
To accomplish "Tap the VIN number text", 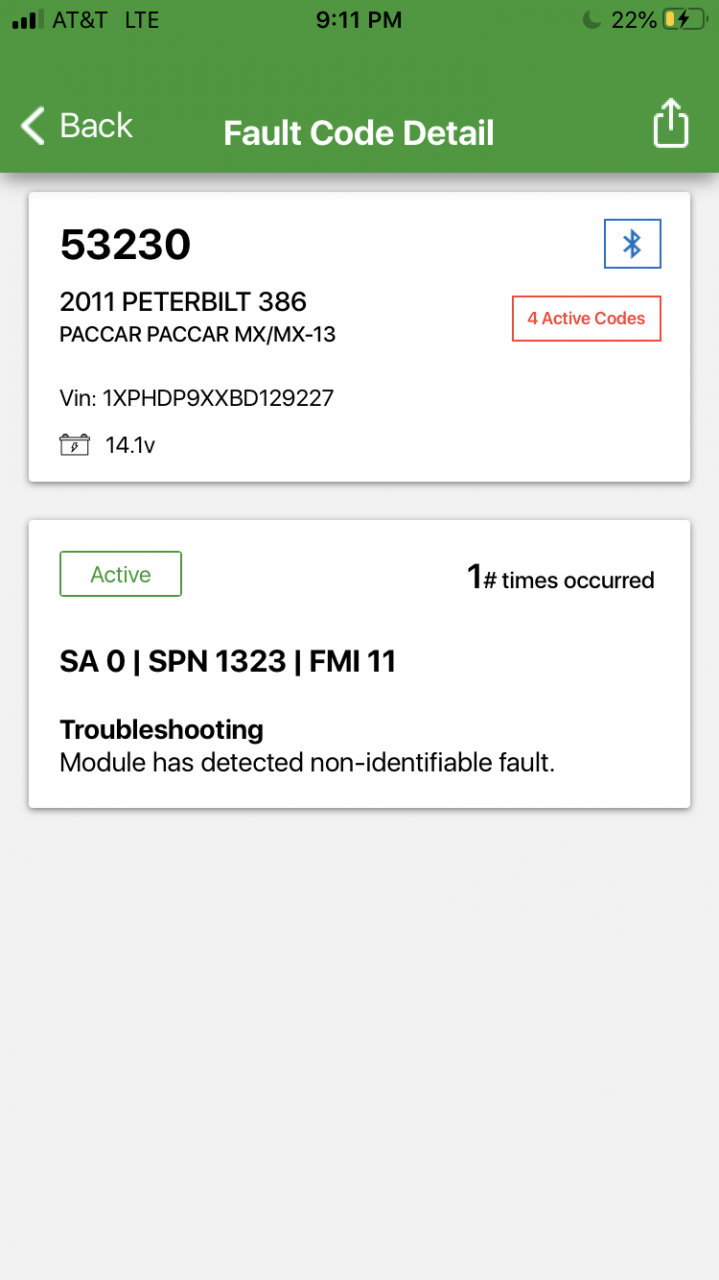I will (x=197, y=398).
